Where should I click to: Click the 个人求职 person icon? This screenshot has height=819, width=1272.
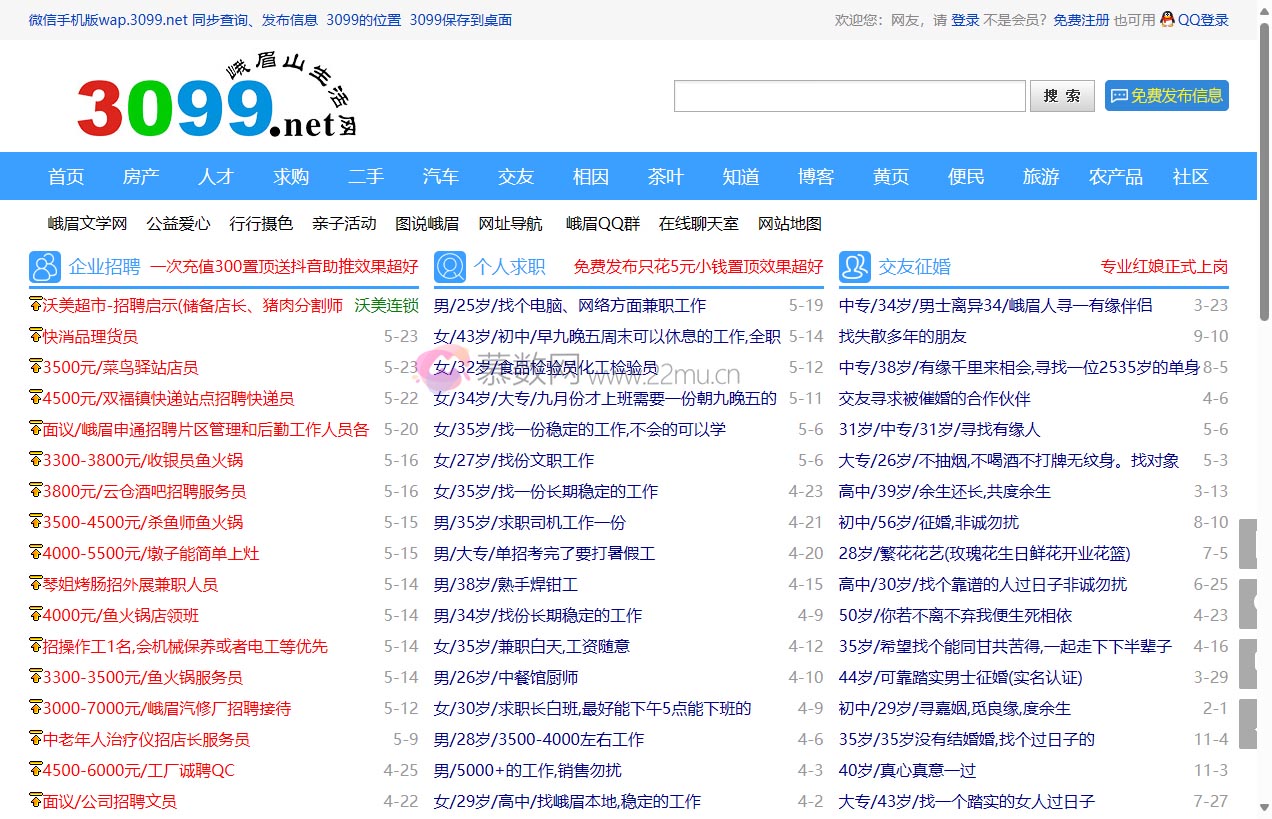click(450, 266)
